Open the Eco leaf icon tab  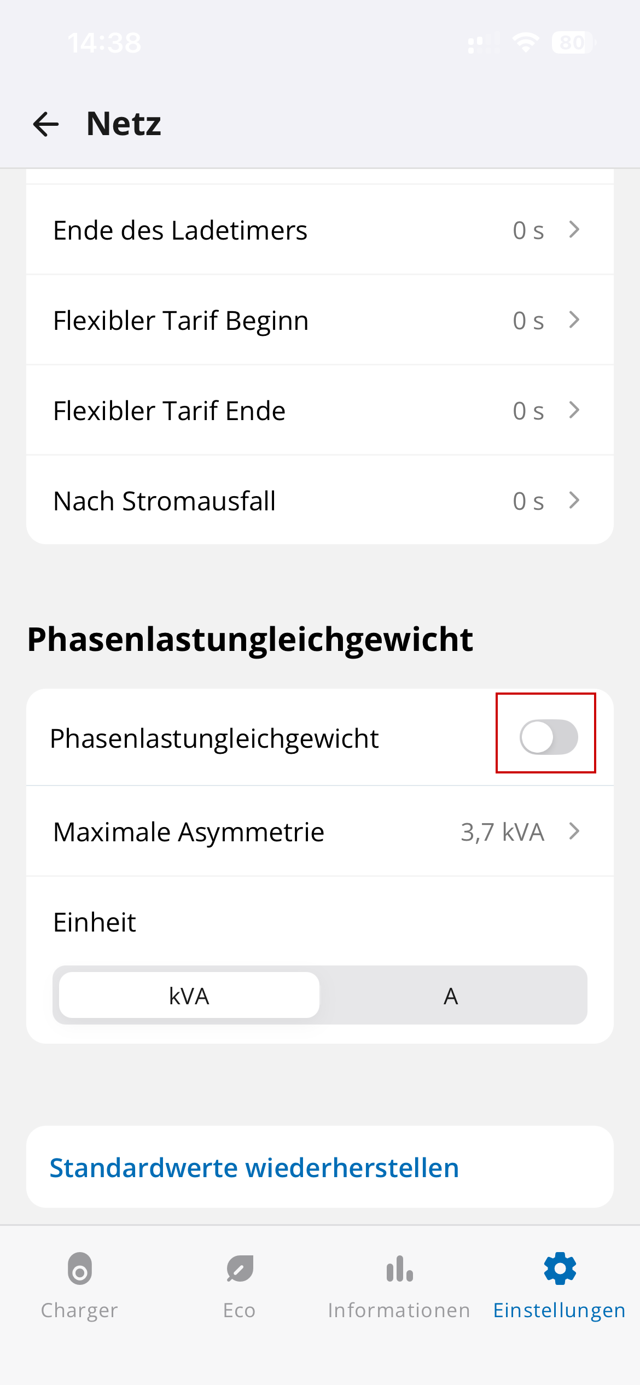click(x=239, y=1269)
